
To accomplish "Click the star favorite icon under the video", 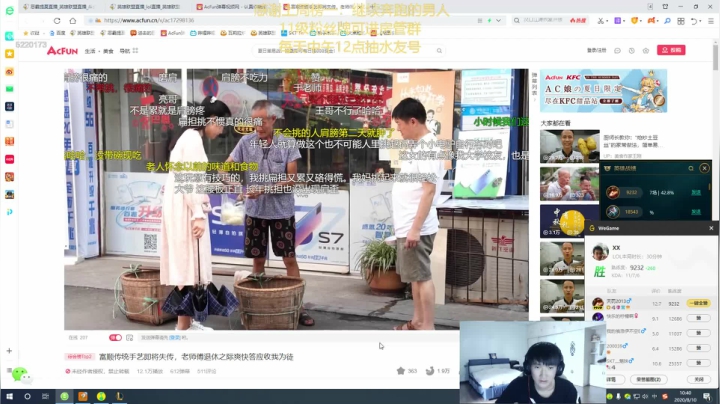I will click(400, 370).
